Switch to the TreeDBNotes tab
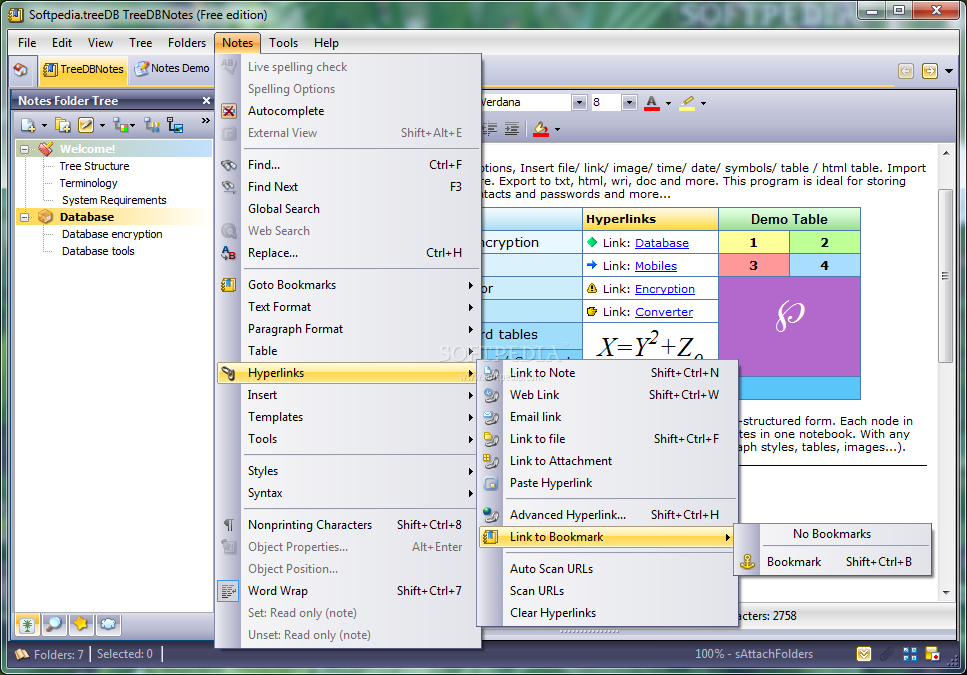Image resolution: width=967 pixels, height=675 pixels. 83,69
